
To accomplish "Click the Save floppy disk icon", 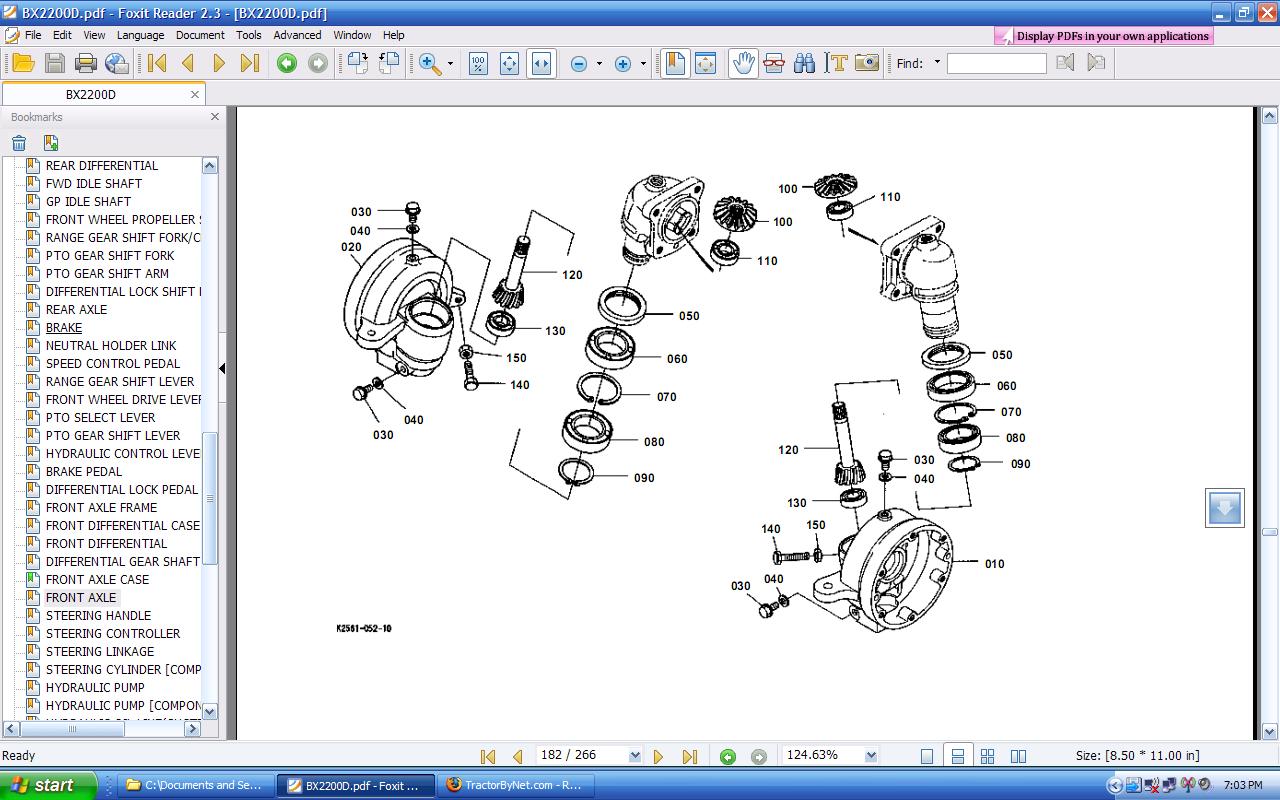I will pos(55,63).
